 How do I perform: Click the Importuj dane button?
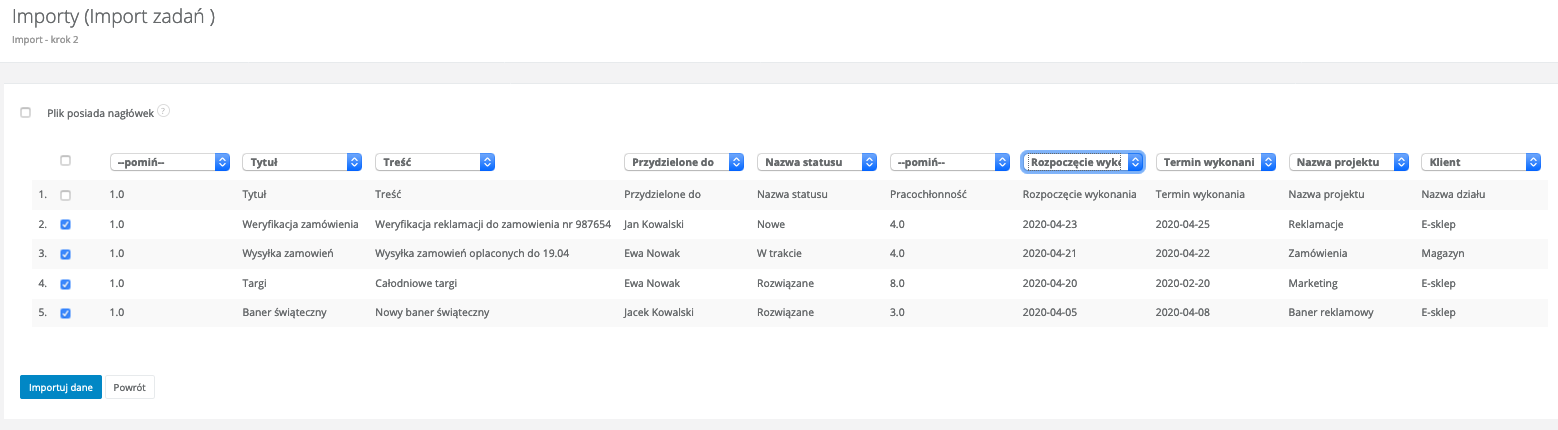point(61,387)
